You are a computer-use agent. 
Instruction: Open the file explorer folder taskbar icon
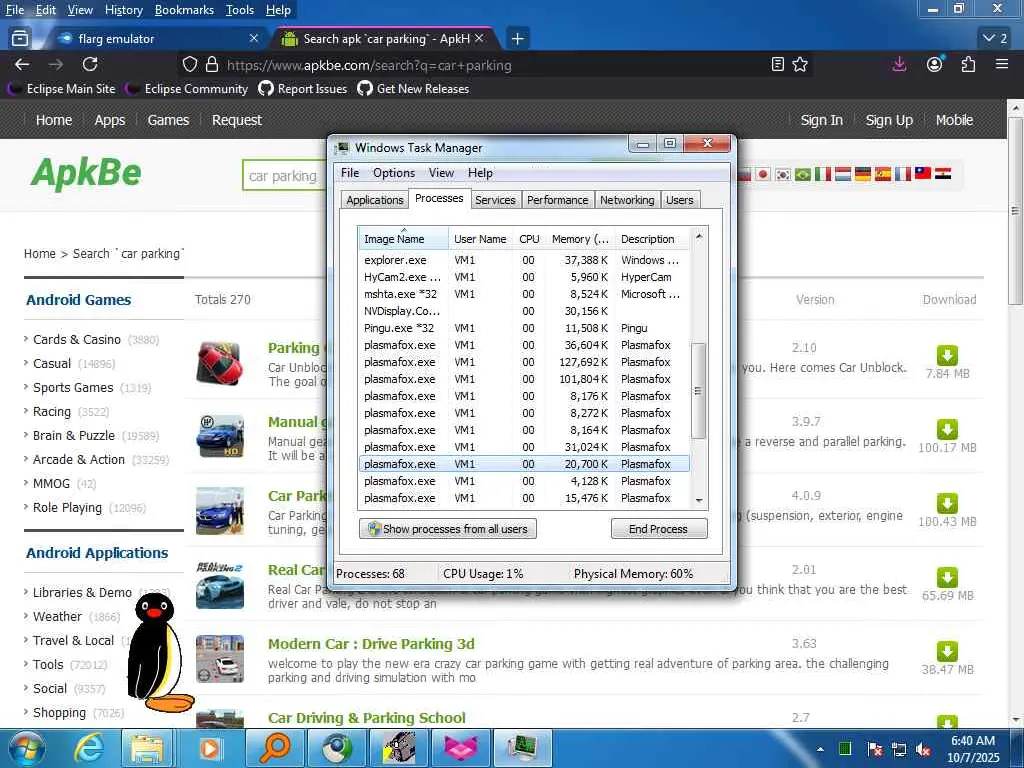click(147, 748)
